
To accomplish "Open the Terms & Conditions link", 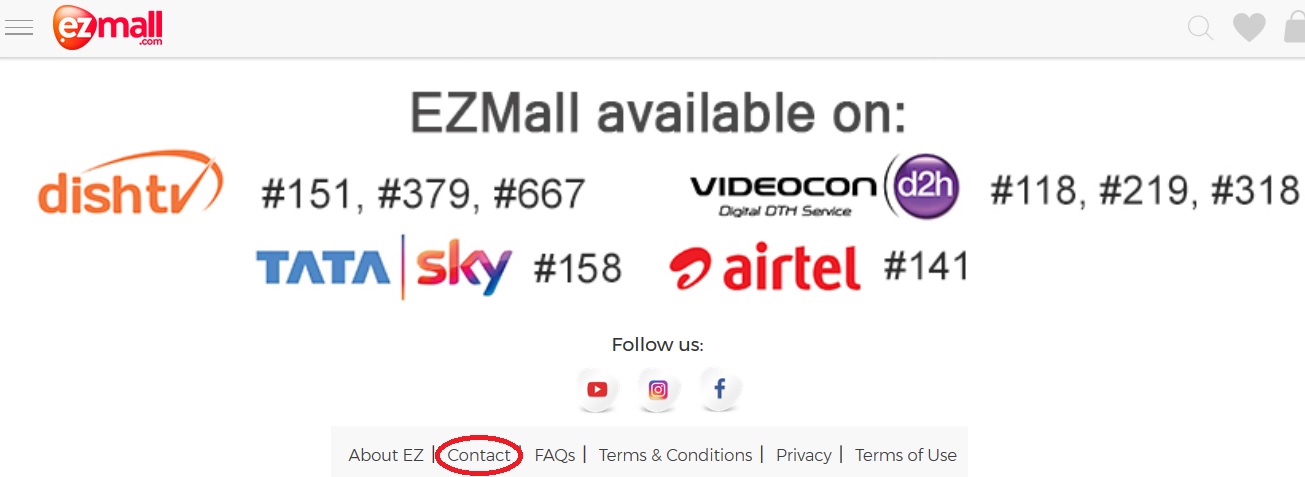I will (x=675, y=455).
